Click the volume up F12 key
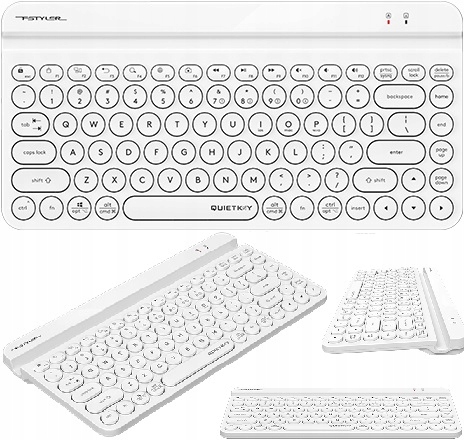The image size is (465, 440). 357,73
